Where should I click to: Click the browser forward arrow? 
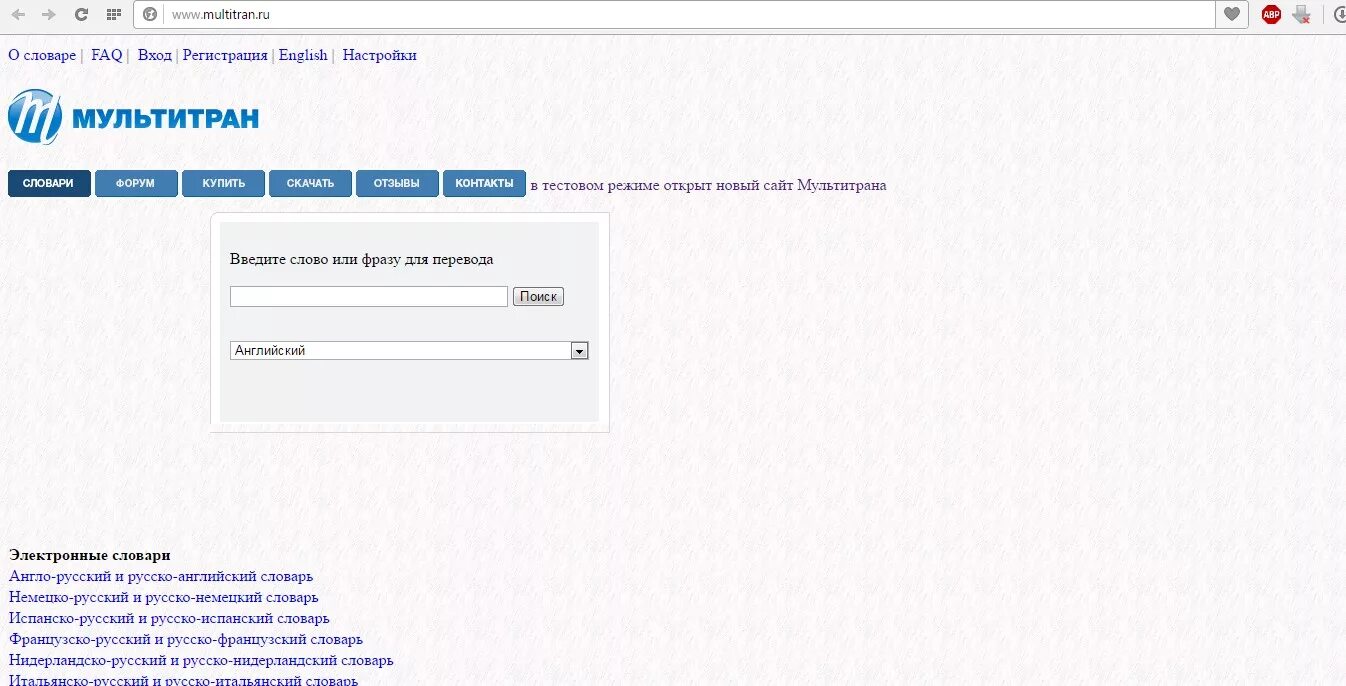[x=49, y=15]
